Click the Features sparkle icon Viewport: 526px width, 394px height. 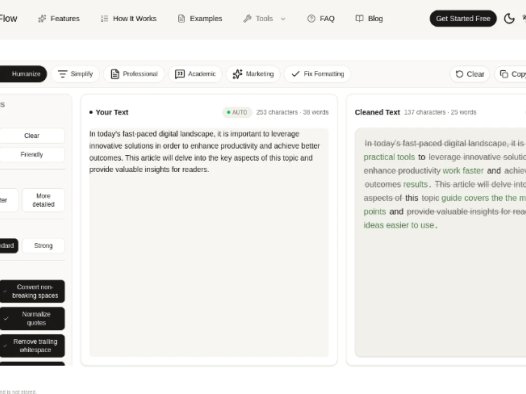[42, 18]
